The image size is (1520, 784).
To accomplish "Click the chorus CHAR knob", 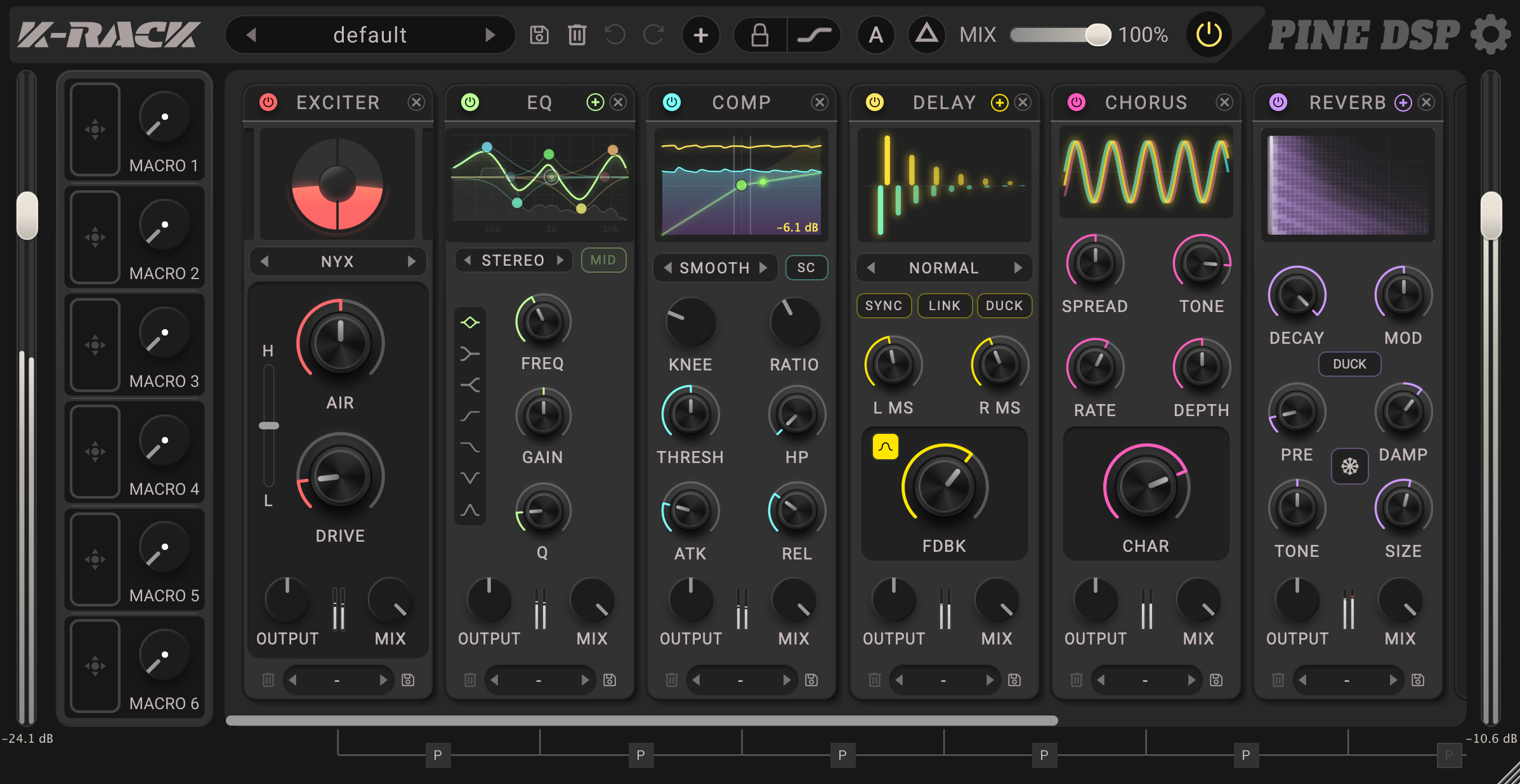I will tap(1146, 487).
